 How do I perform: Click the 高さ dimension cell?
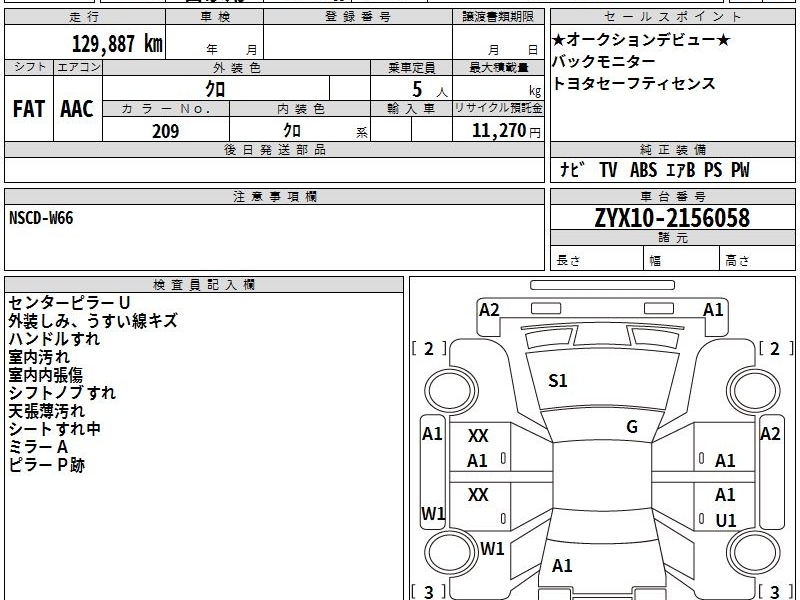pos(758,260)
